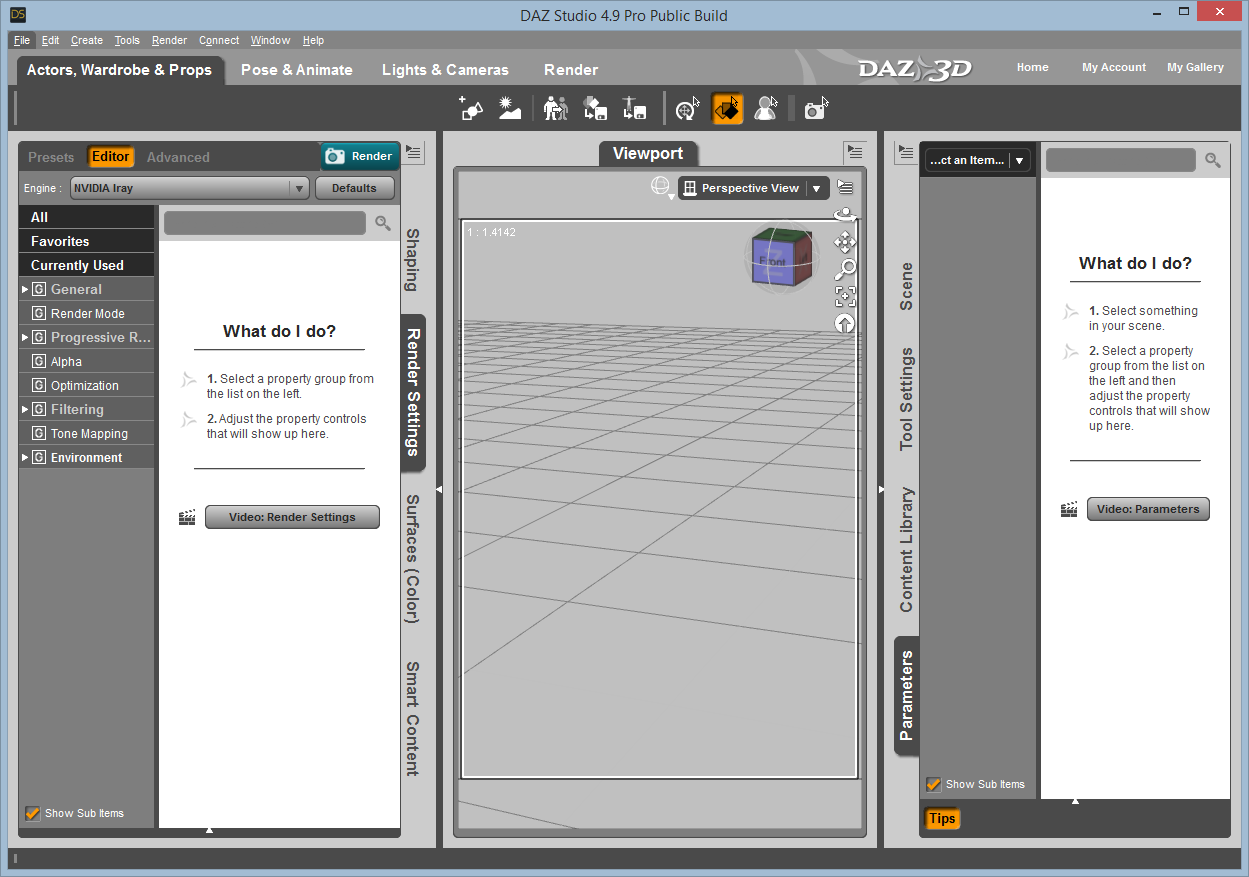Image resolution: width=1249 pixels, height=877 pixels.
Task: Select the Region Navigator figure tool
Action: pyautogui.click(x=766, y=108)
